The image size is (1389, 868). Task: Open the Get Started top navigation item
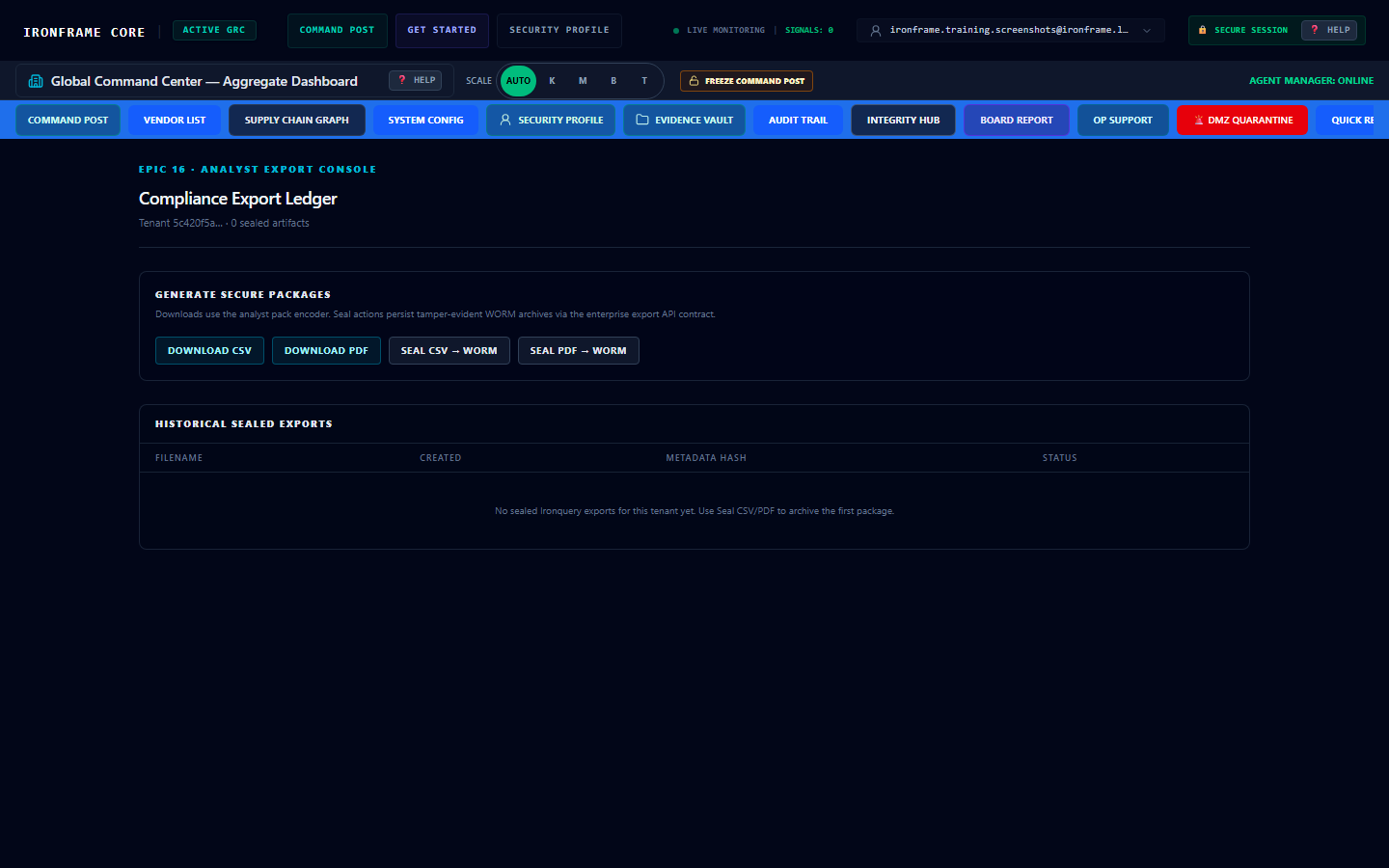coord(442,31)
